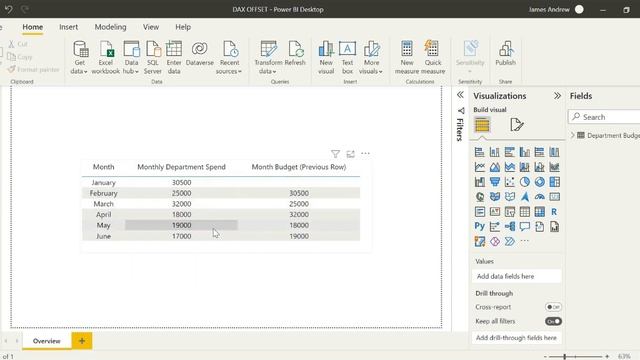Click Refresh in Queries group

(295, 53)
